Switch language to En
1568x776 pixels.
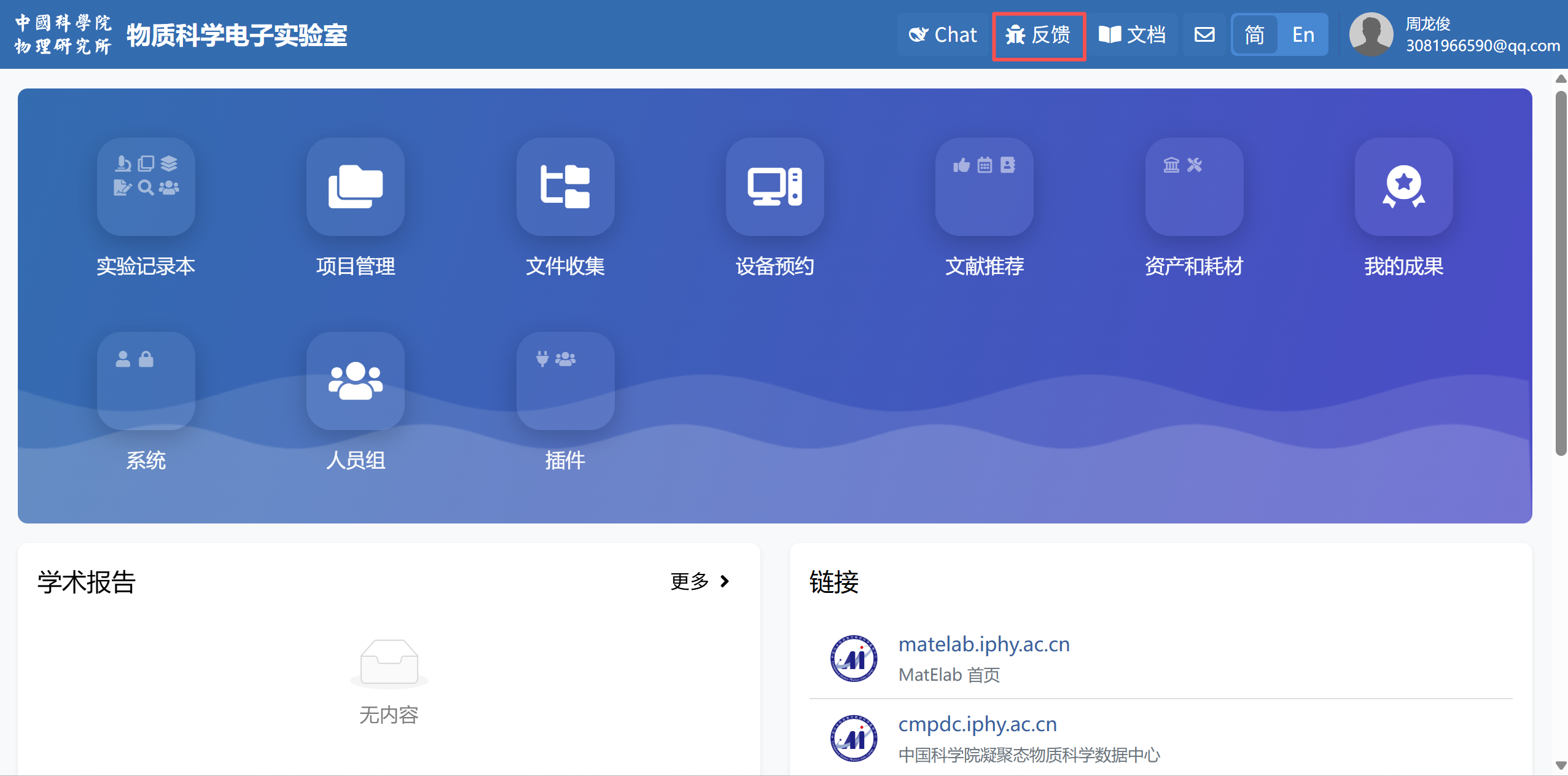(1303, 34)
